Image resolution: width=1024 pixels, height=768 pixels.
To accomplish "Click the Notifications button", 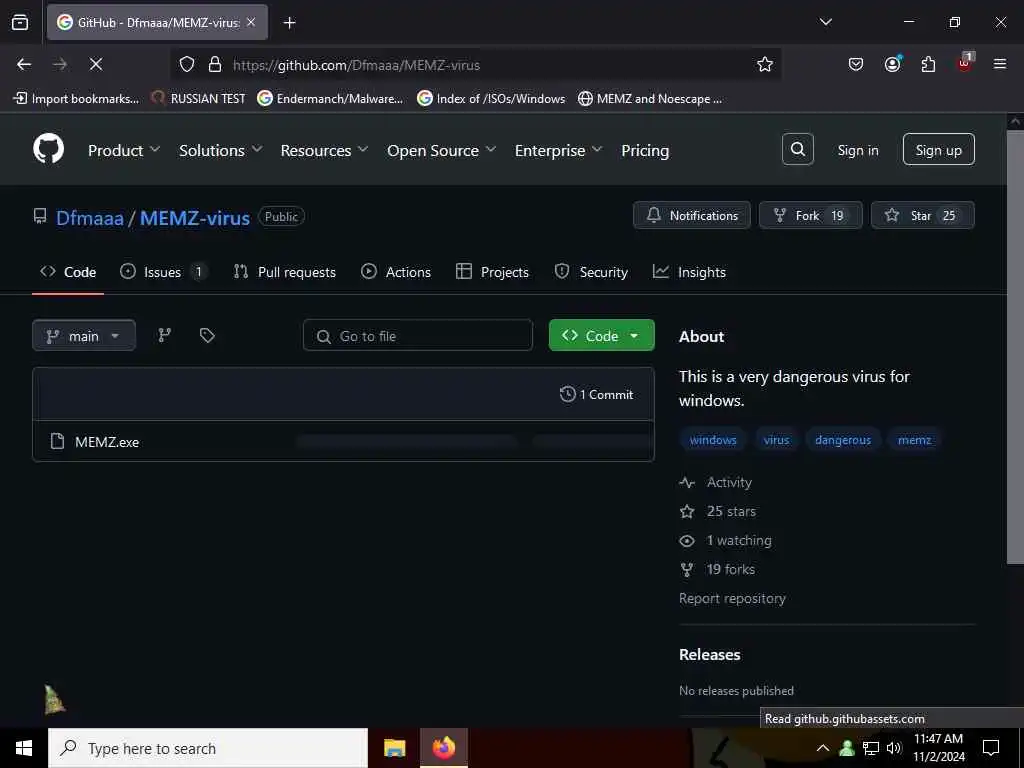I will 692,215.
